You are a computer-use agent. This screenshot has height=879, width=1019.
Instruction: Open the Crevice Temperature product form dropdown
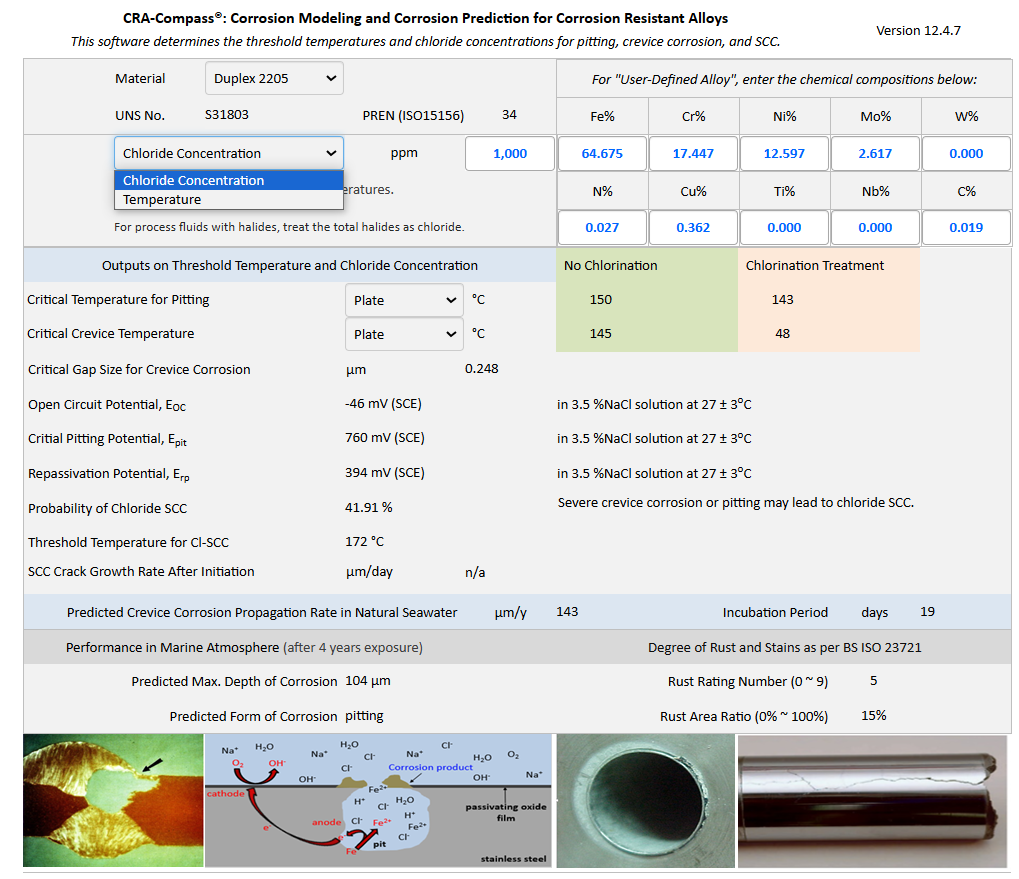tap(404, 334)
